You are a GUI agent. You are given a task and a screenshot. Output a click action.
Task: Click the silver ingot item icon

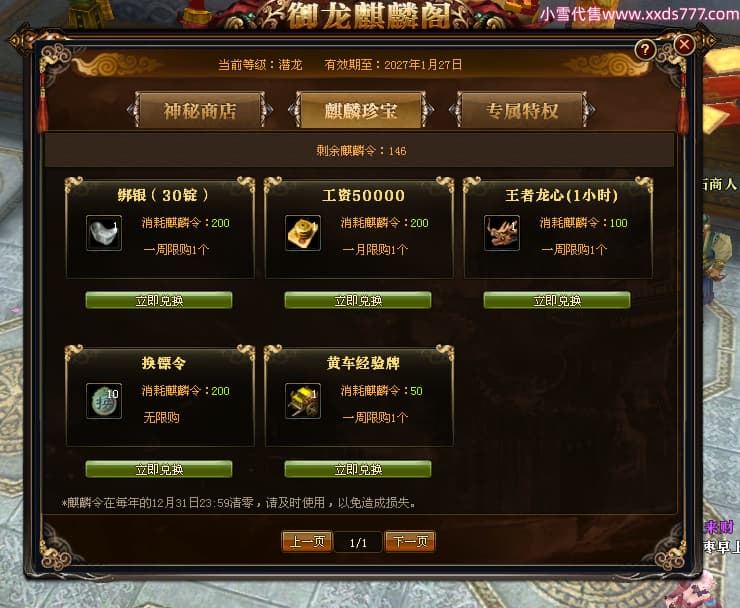(104, 233)
